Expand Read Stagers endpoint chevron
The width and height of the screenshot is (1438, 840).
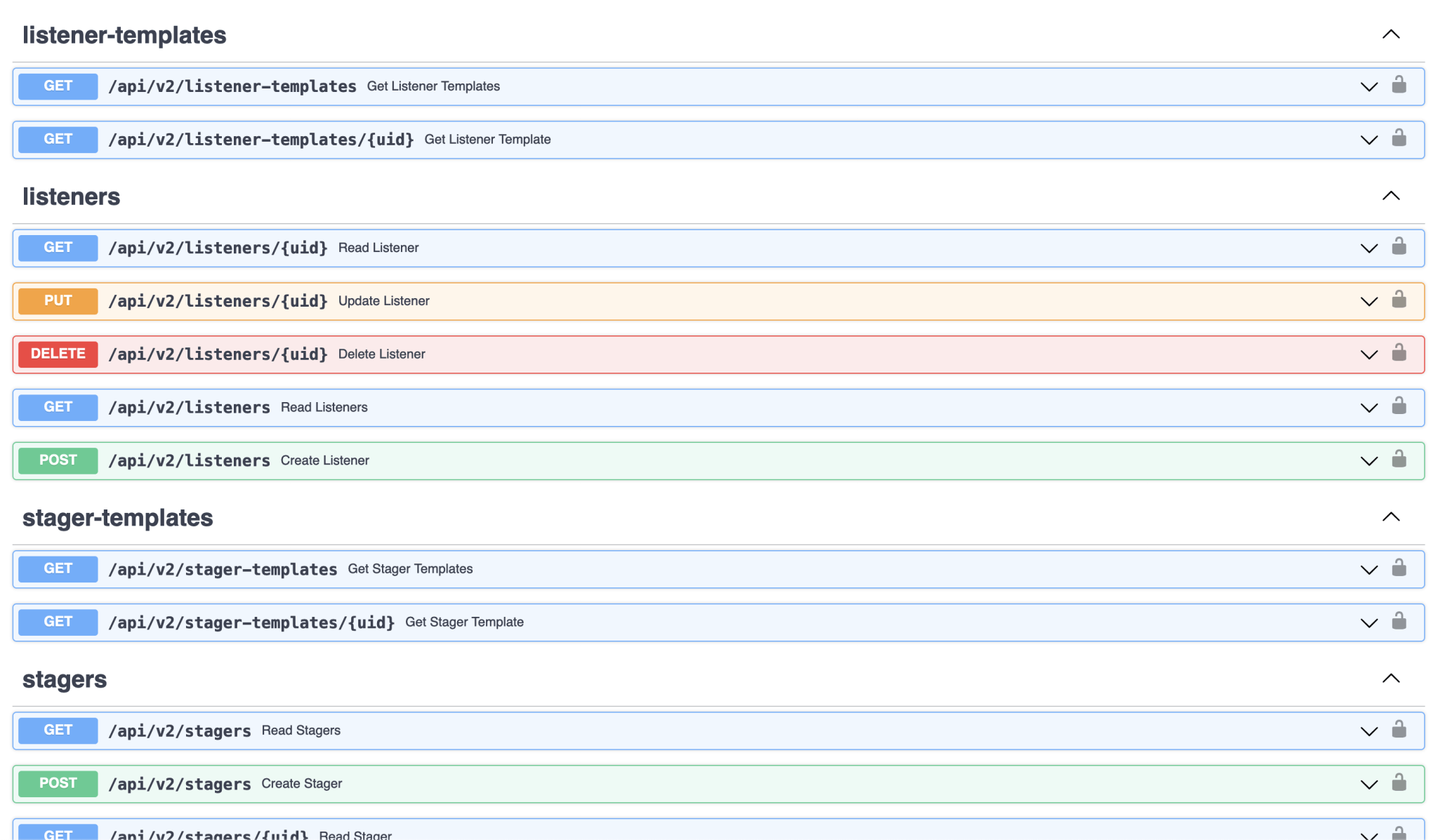click(x=1368, y=731)
